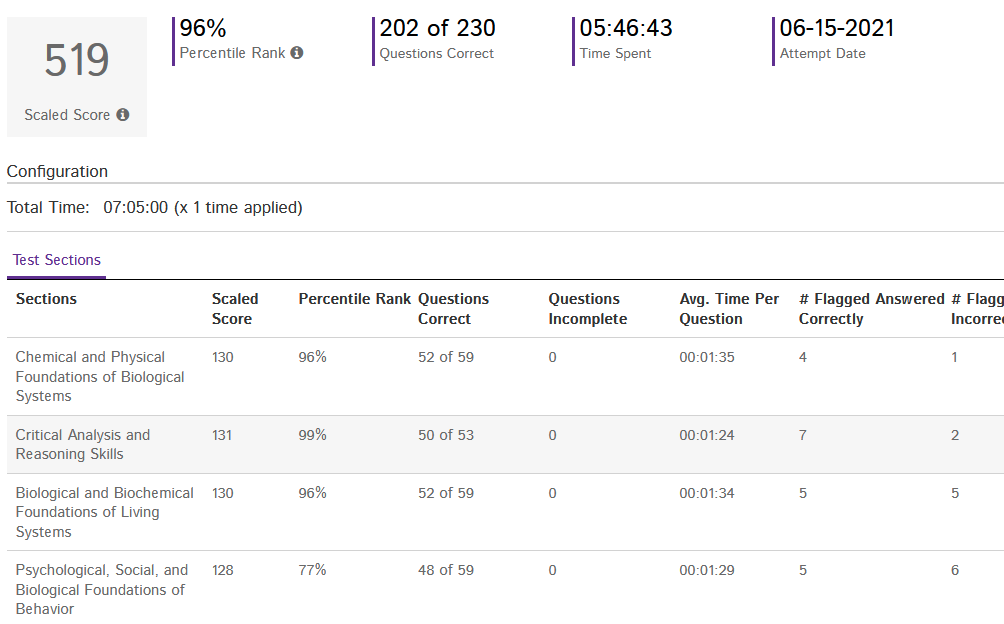
Task: Click the Questions Correct column header
Action: [x=453, y=308]
